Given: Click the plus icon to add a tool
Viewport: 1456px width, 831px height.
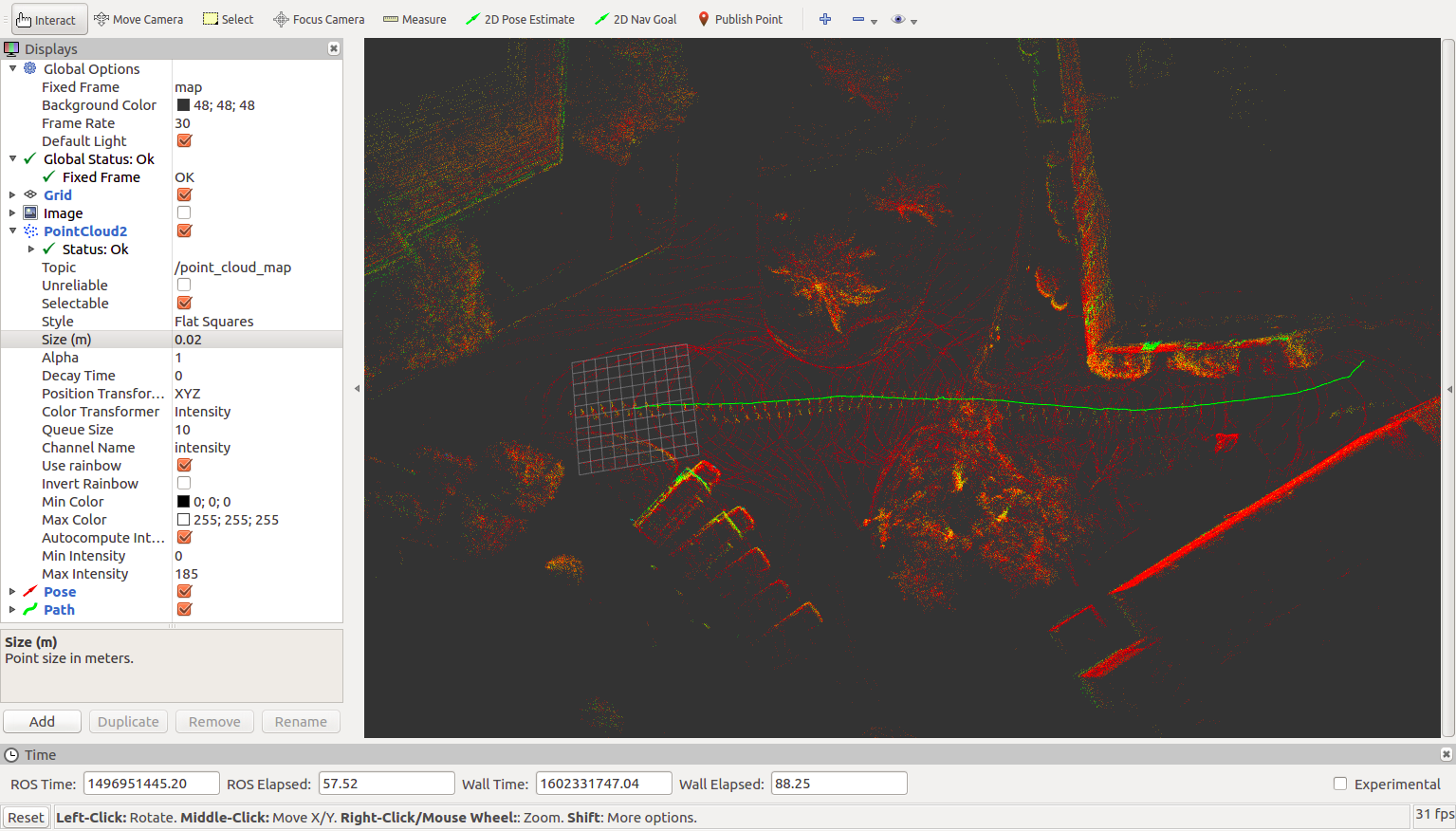Looking at the screenshot, I should [824, 19].
